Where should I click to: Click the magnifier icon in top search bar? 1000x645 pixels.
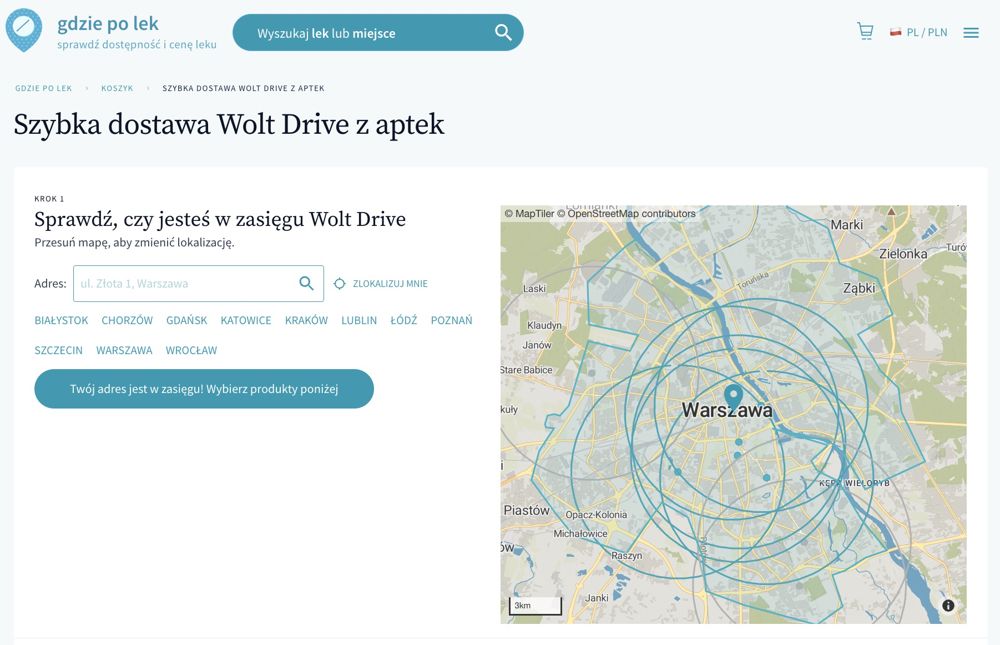pyautogui.click(x=503, y=33)
